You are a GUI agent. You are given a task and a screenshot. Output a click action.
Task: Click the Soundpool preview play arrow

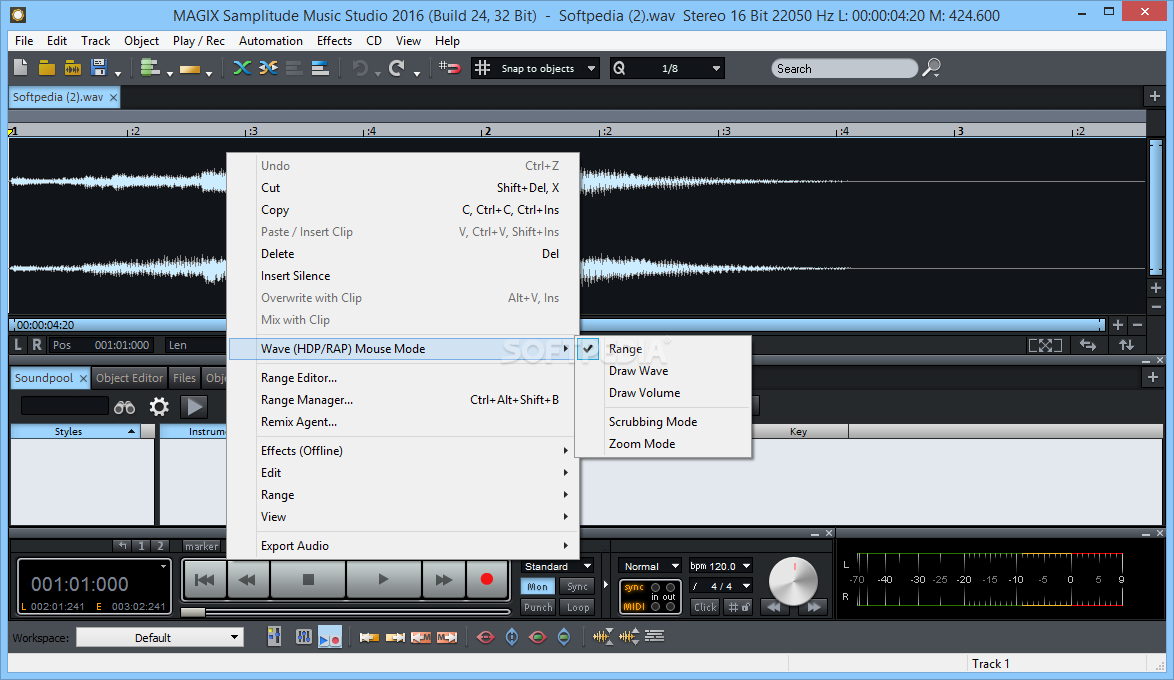click(x=195, y=407)
